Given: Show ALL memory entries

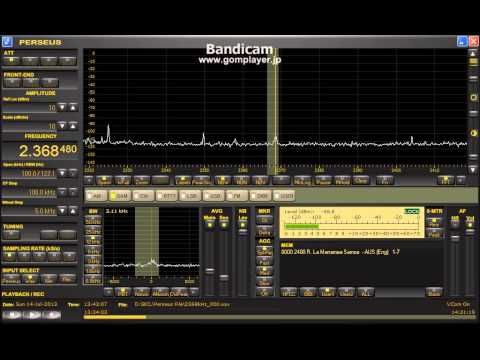Looking at the screenshot, I should 366,292.
